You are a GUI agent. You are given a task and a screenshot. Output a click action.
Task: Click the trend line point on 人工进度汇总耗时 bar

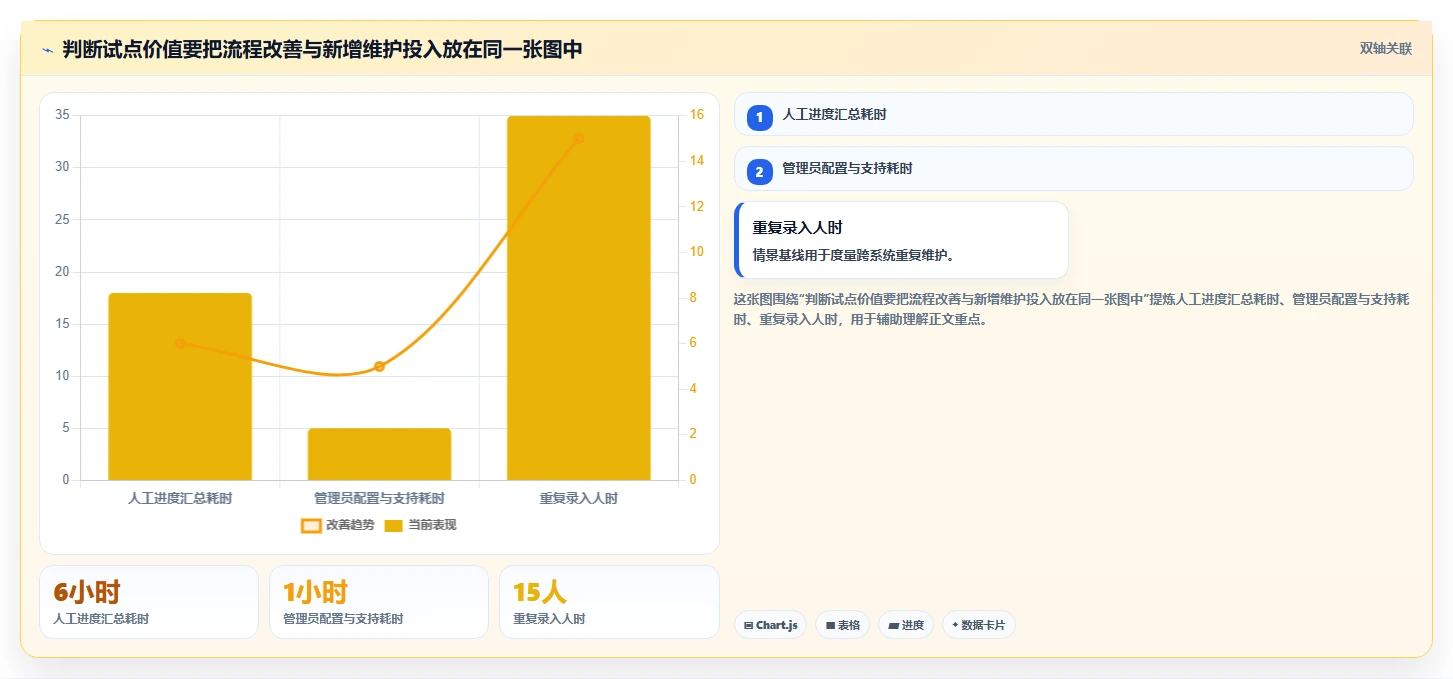click(180, 343)
